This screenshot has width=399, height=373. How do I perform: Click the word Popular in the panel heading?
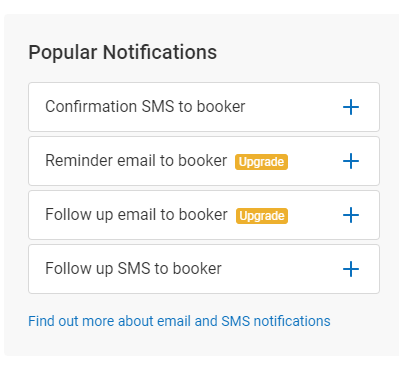tap(63, 53)
